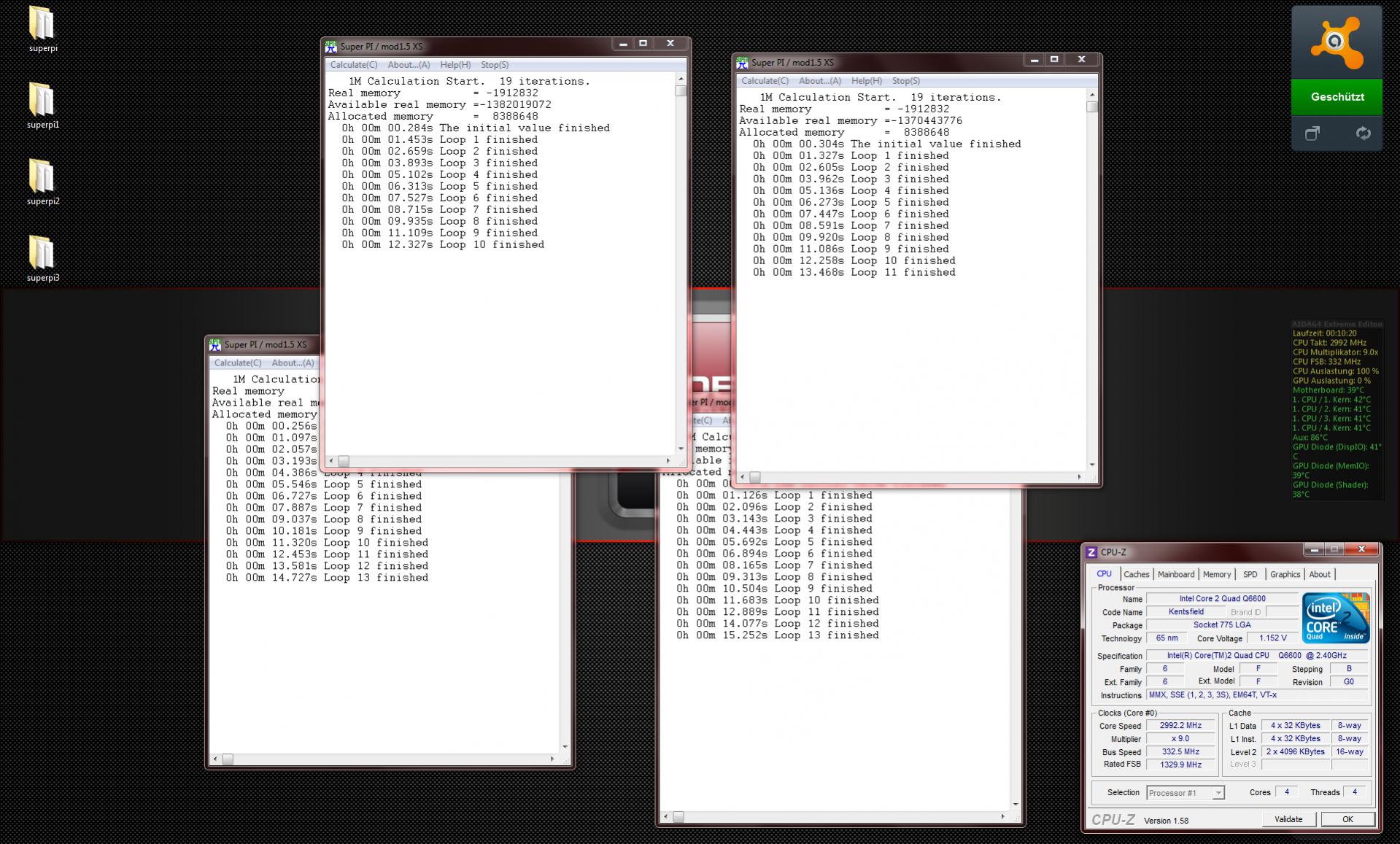The width and height of the screenshot is (1400, 844).
Task: Switch to the About tab in CPU-Z
Action: coord(1319,574)
